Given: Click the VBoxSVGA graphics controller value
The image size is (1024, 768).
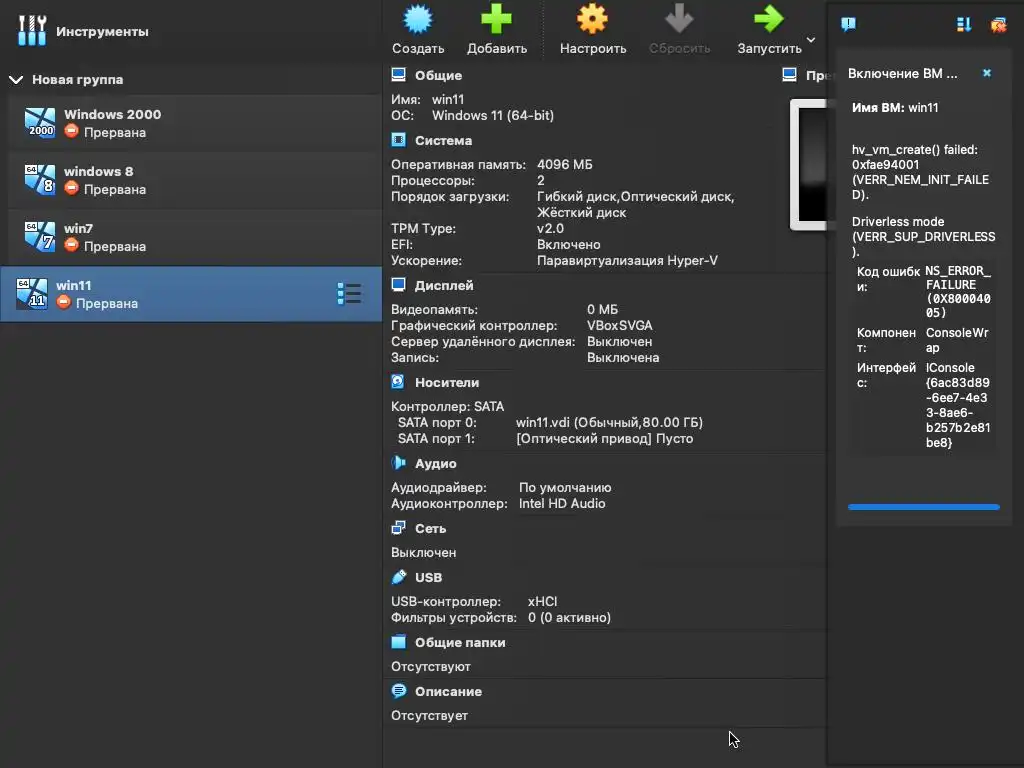Looking at the screenshot, I should coord(620,325).
